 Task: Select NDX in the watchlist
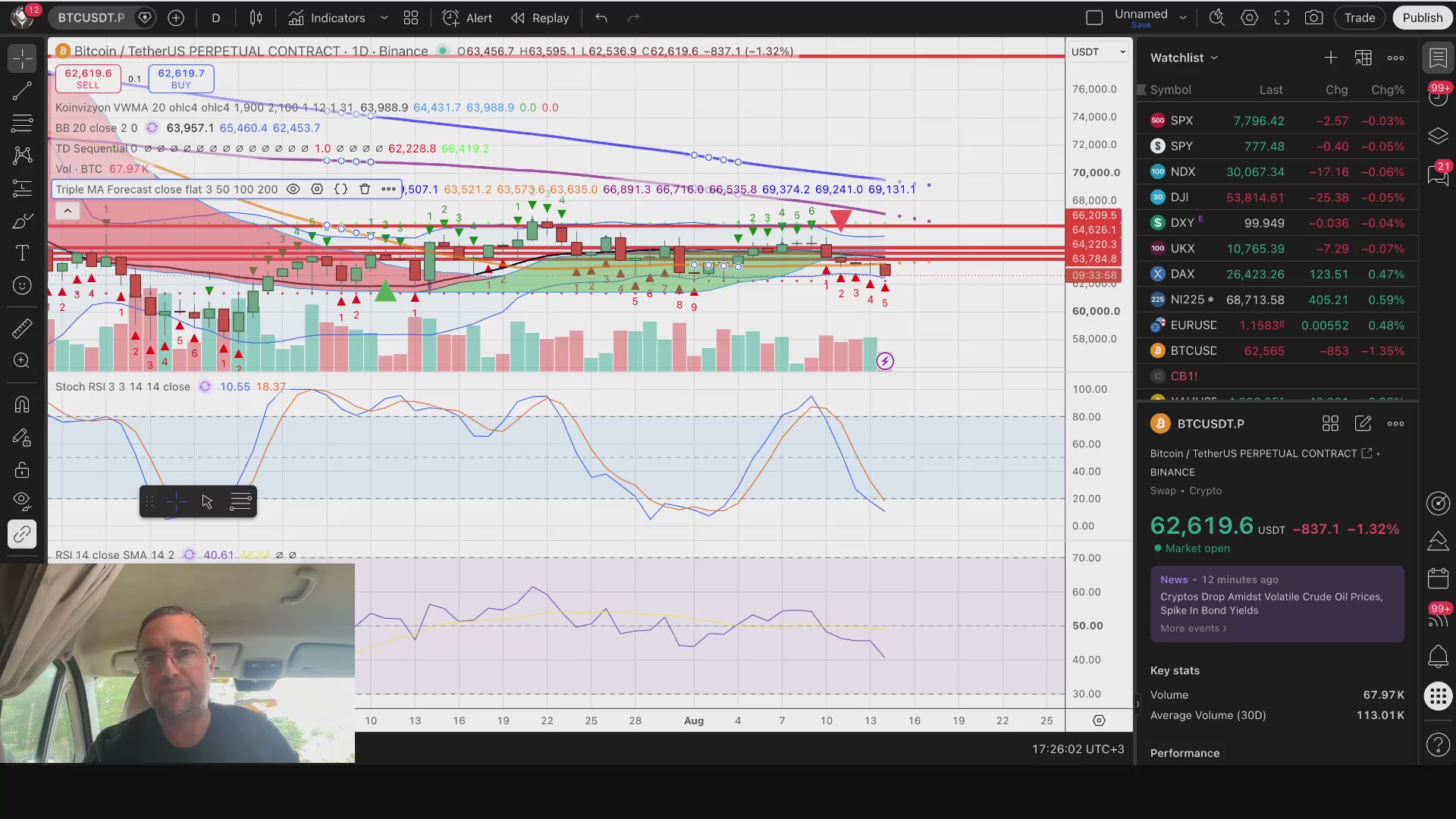1277,172
